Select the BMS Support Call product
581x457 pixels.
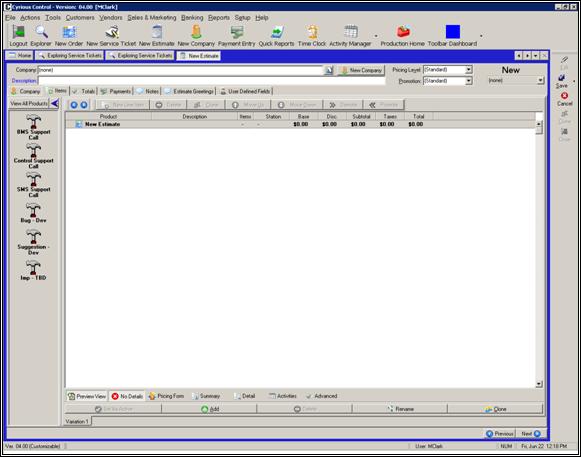pos(33,127)
